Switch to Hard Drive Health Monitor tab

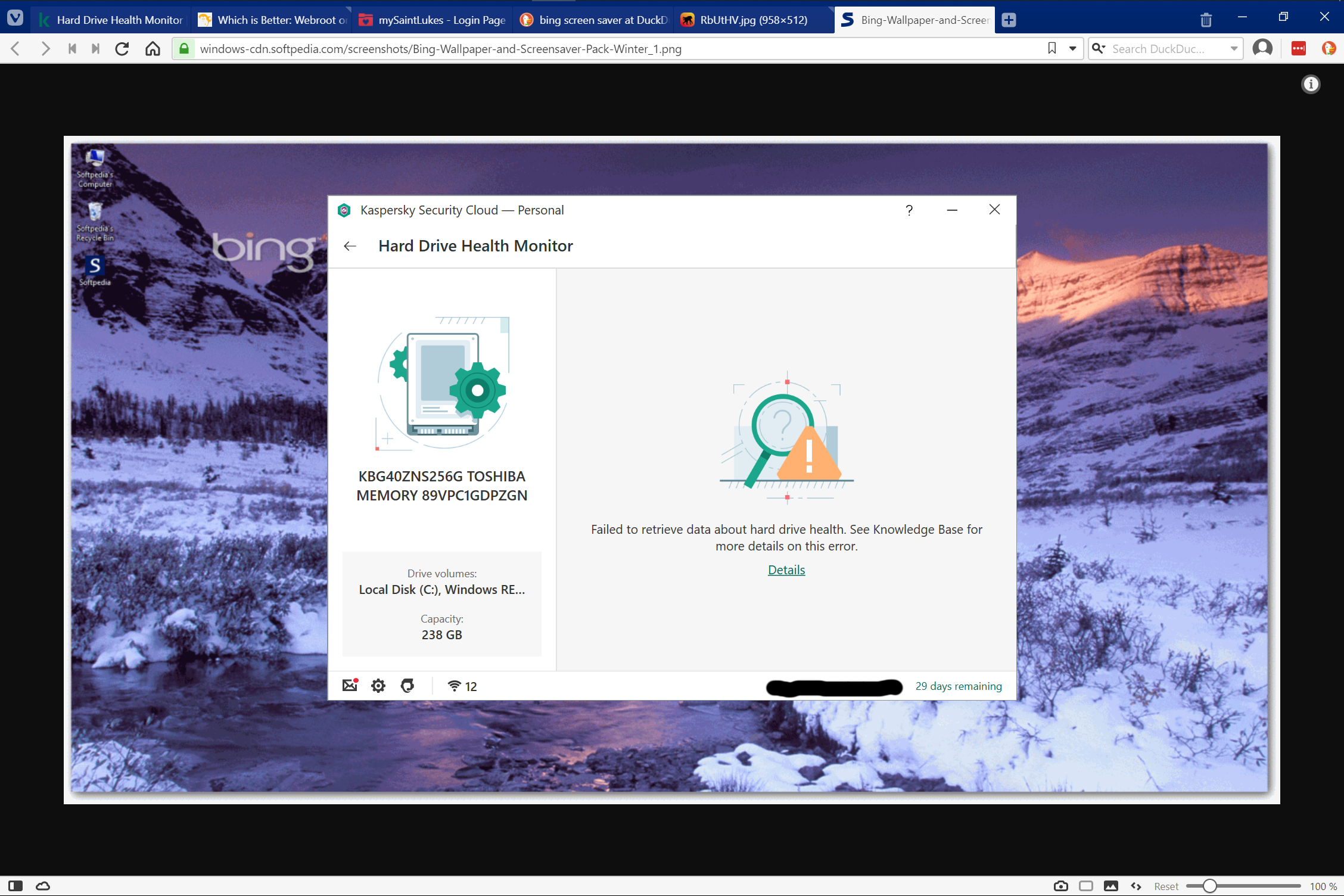111,20
